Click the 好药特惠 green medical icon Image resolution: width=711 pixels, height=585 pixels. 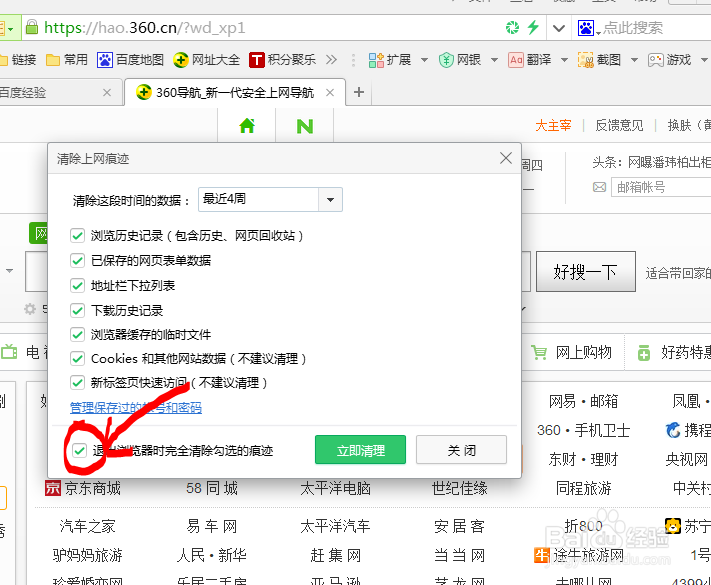[x=644, y=353]
